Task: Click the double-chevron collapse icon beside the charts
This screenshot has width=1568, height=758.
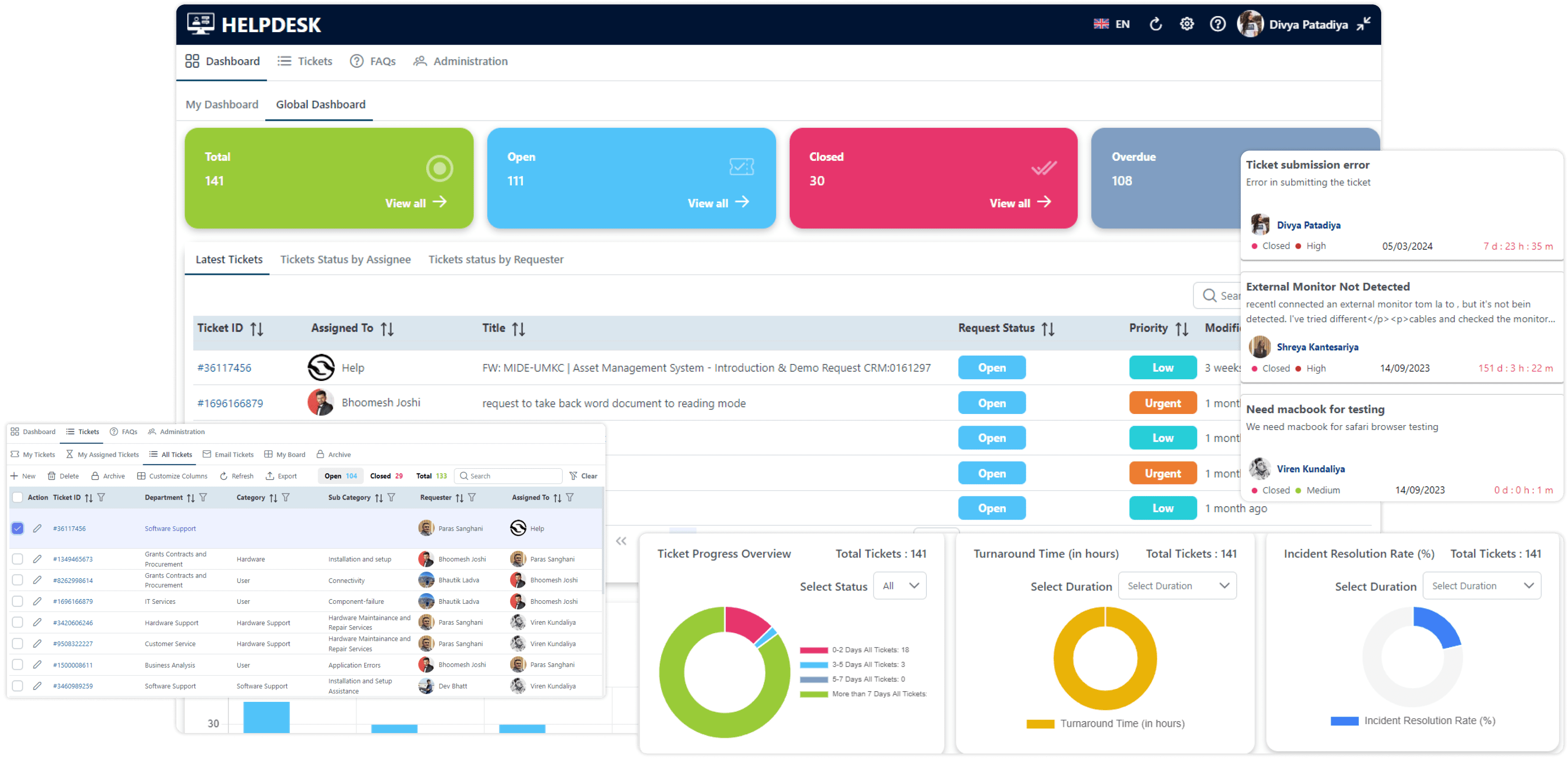Action: 621,541
